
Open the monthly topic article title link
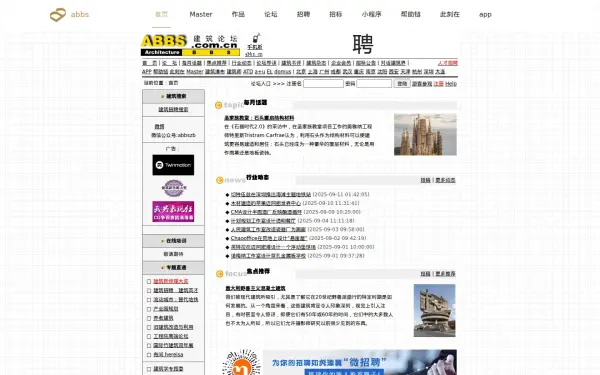click(259, 118)
